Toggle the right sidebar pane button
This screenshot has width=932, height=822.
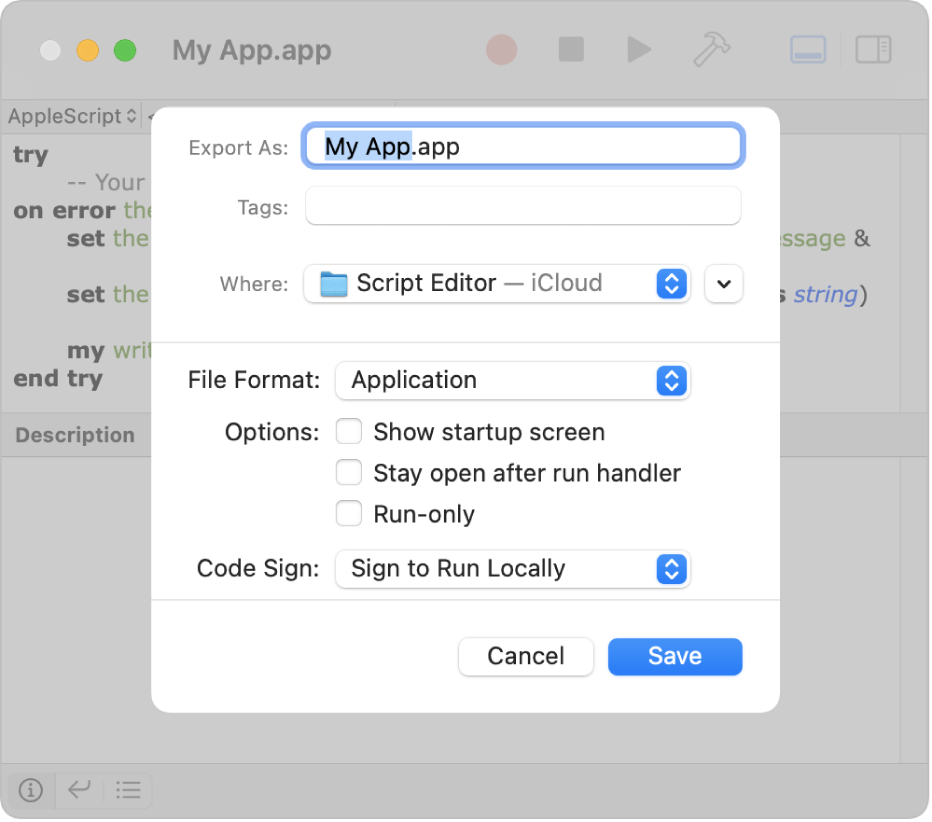click(x=873, y=49)
